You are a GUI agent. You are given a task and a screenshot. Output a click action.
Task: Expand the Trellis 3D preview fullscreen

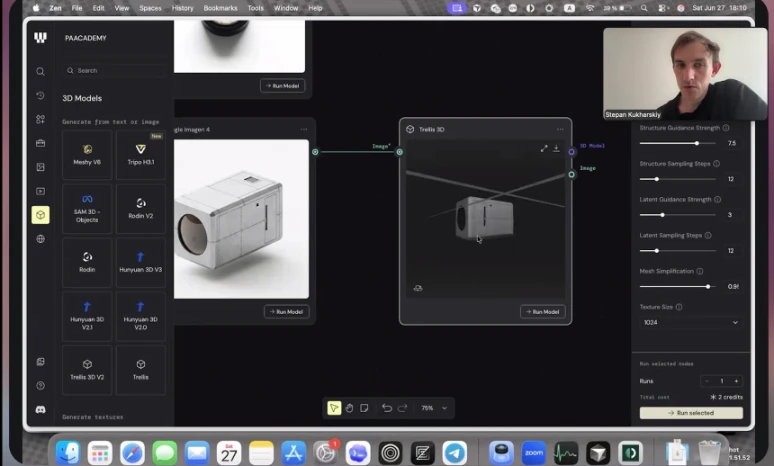point(544,148)
